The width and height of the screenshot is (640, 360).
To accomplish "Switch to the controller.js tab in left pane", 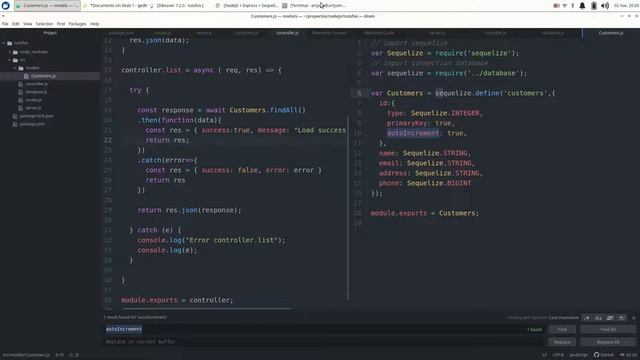I will click(x=287, y=33).
